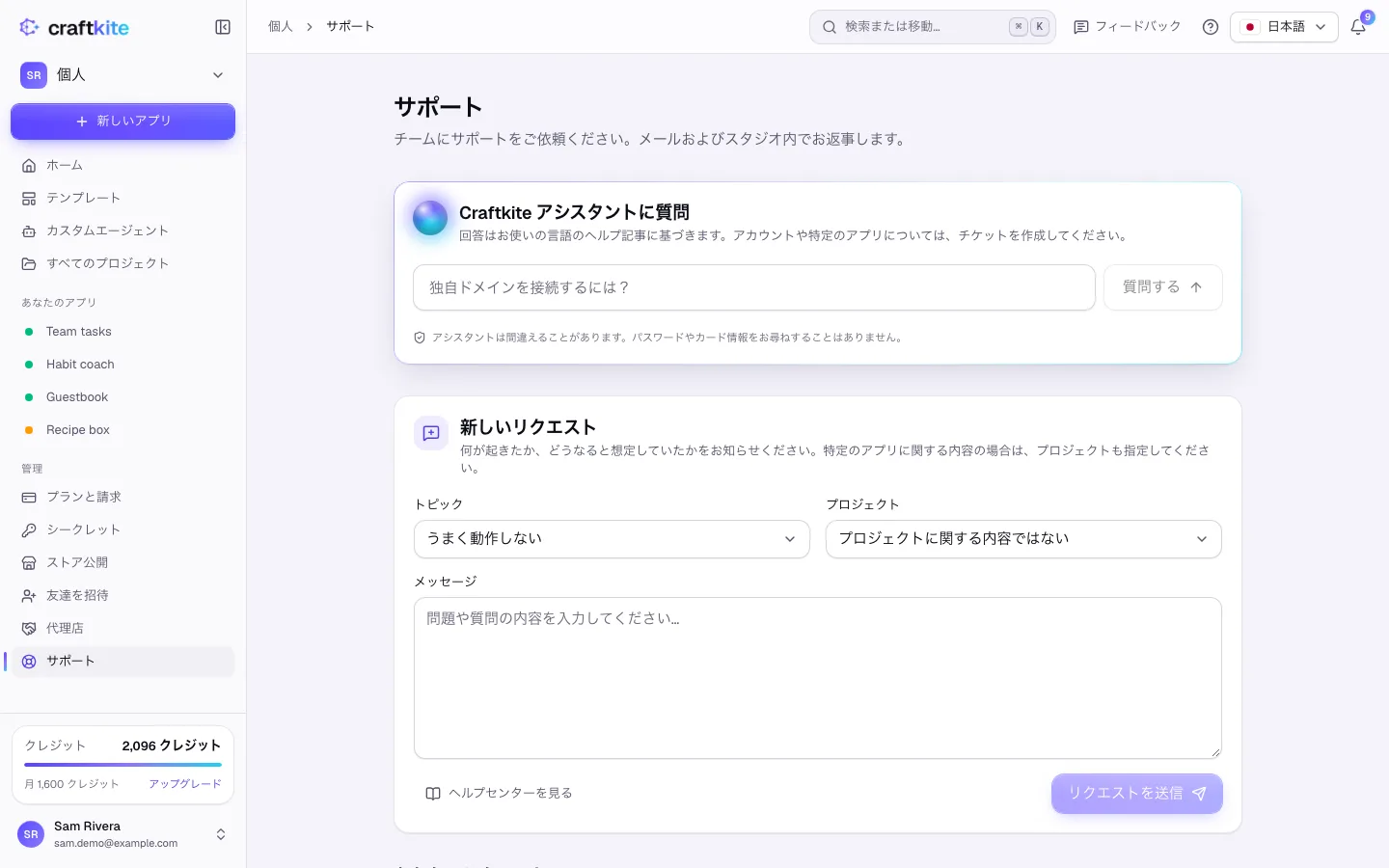Expand the 個人 workspace switcher
This screenshot has height=868, width=1389.
(x=123, y=75)
